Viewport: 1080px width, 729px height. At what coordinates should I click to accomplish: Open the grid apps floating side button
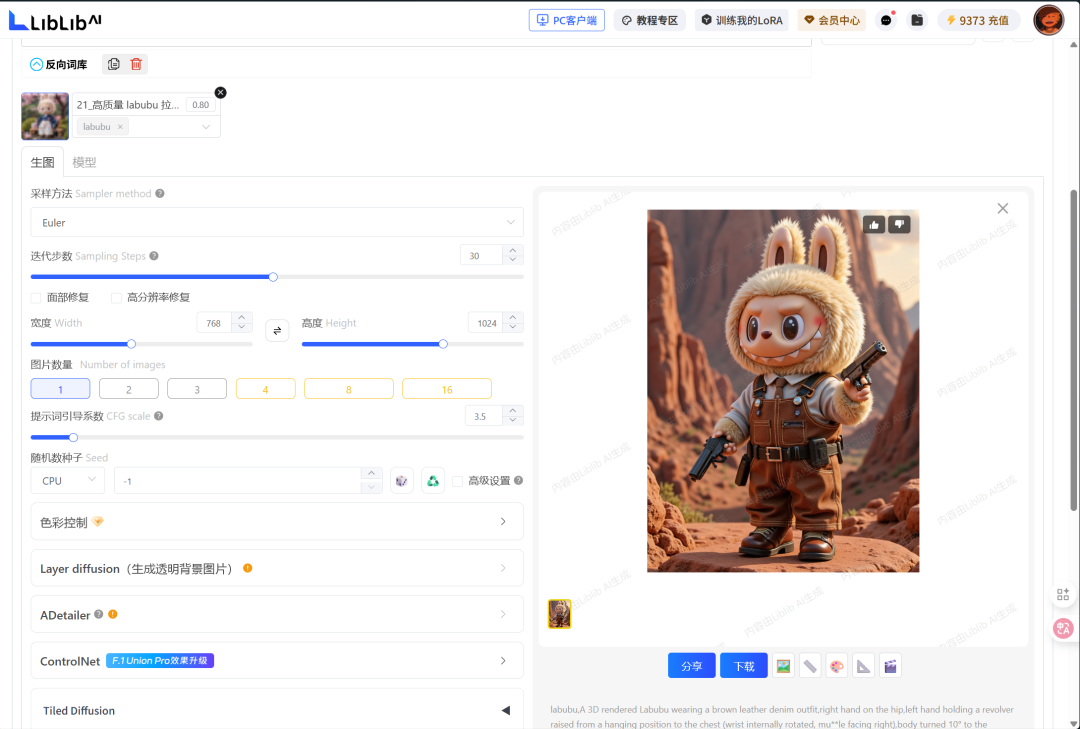coord(1063,594)
